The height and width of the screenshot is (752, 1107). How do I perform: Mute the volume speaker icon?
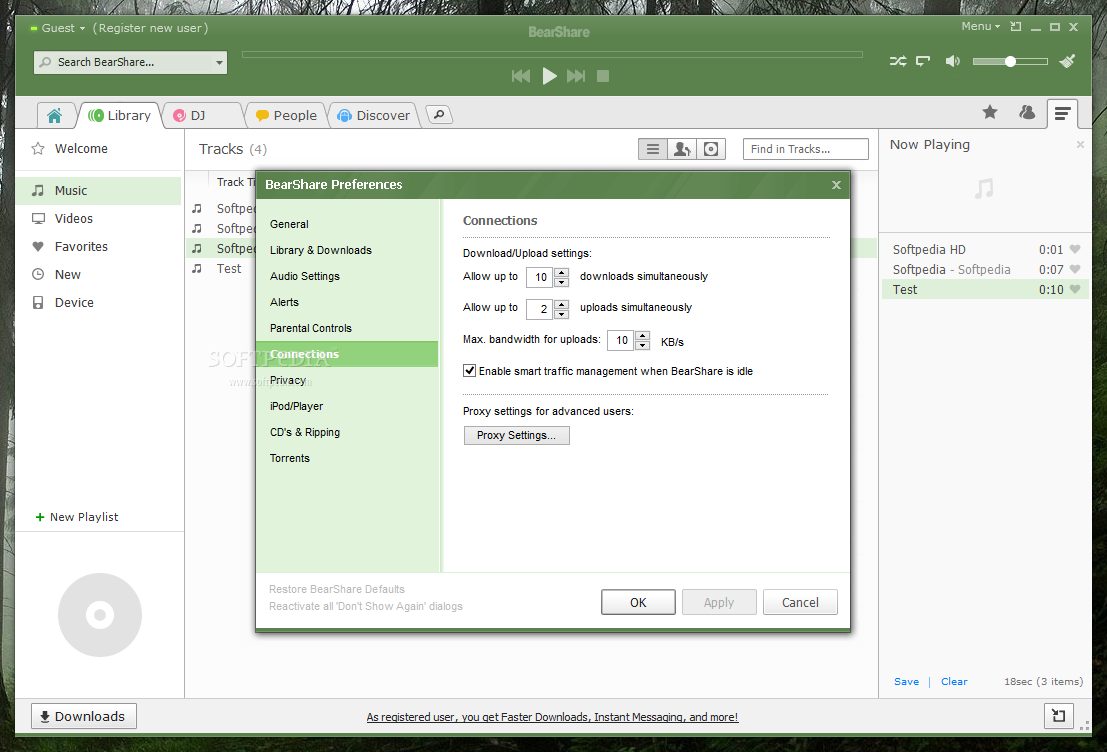(x=952, y=61)
